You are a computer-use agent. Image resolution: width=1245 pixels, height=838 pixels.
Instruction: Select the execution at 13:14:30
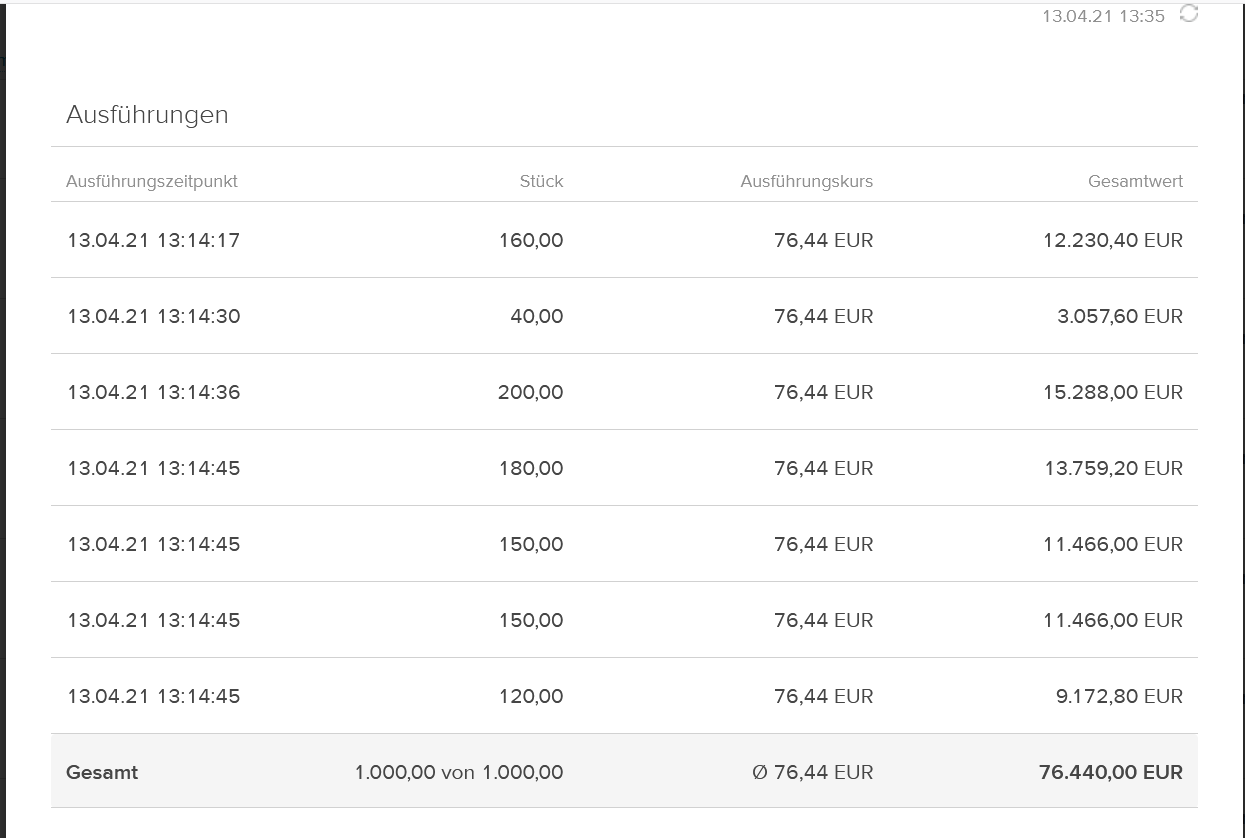coord(154,316)
